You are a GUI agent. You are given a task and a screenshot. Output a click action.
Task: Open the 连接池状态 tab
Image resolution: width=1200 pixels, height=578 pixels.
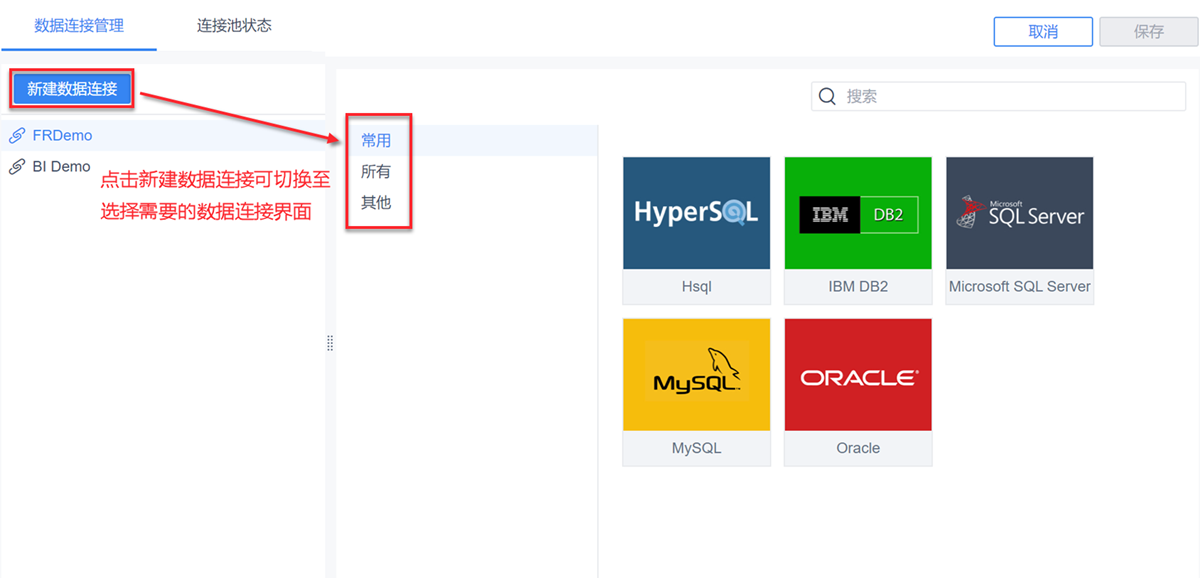point(234,26)
